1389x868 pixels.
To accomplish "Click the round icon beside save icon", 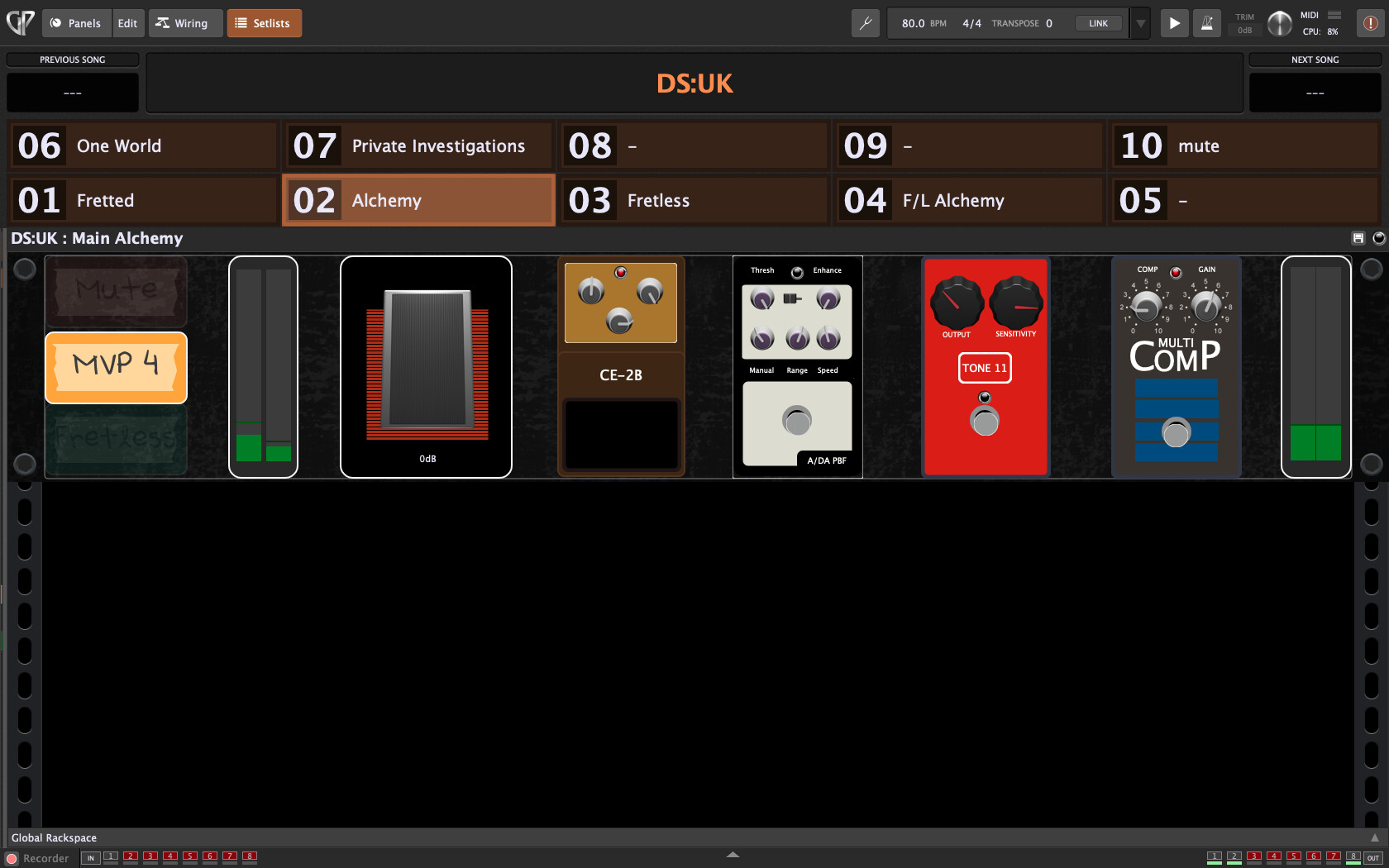I will 1378,238.
